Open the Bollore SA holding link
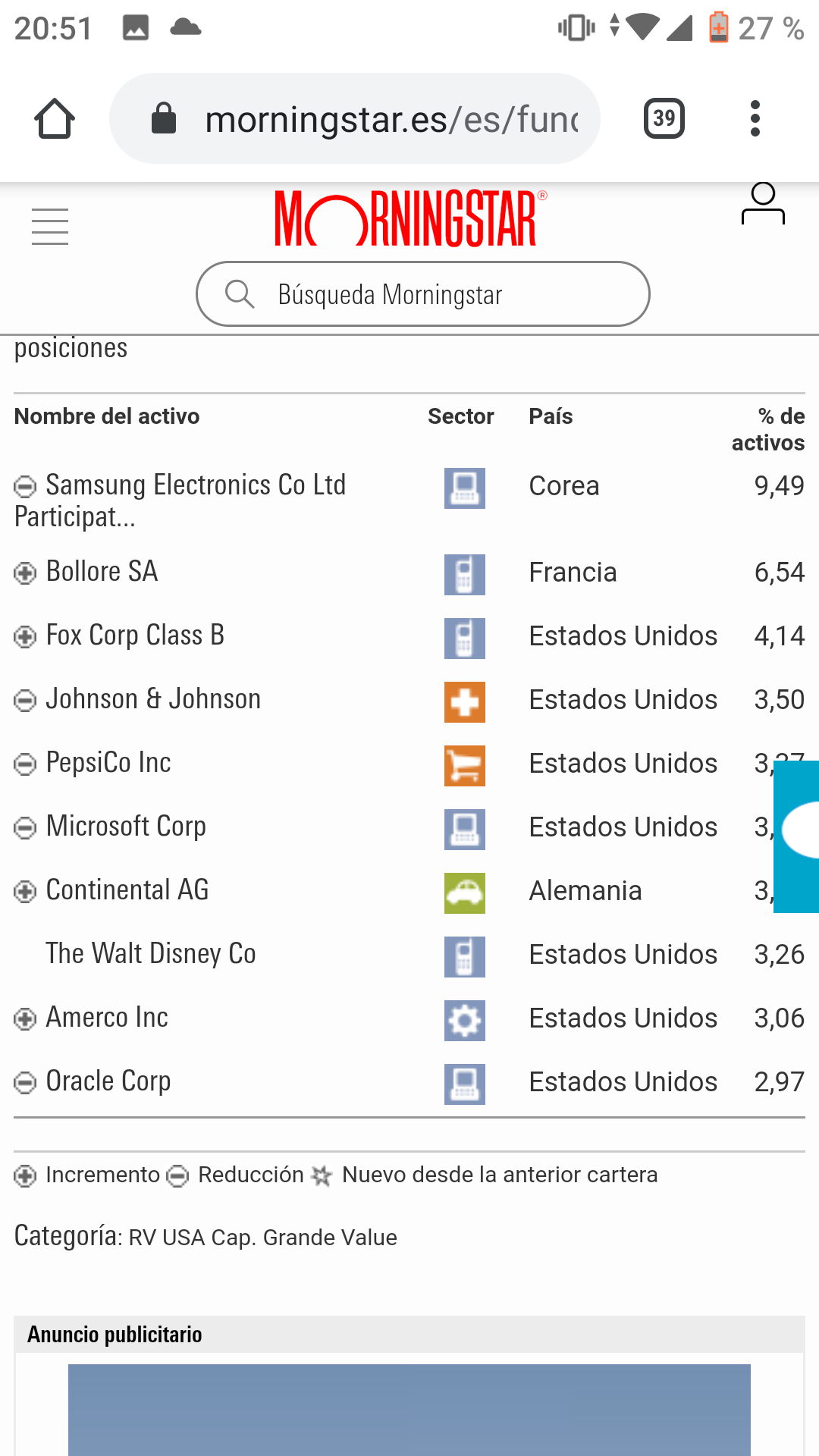819x1456 pixels. [x=102, y=572]
